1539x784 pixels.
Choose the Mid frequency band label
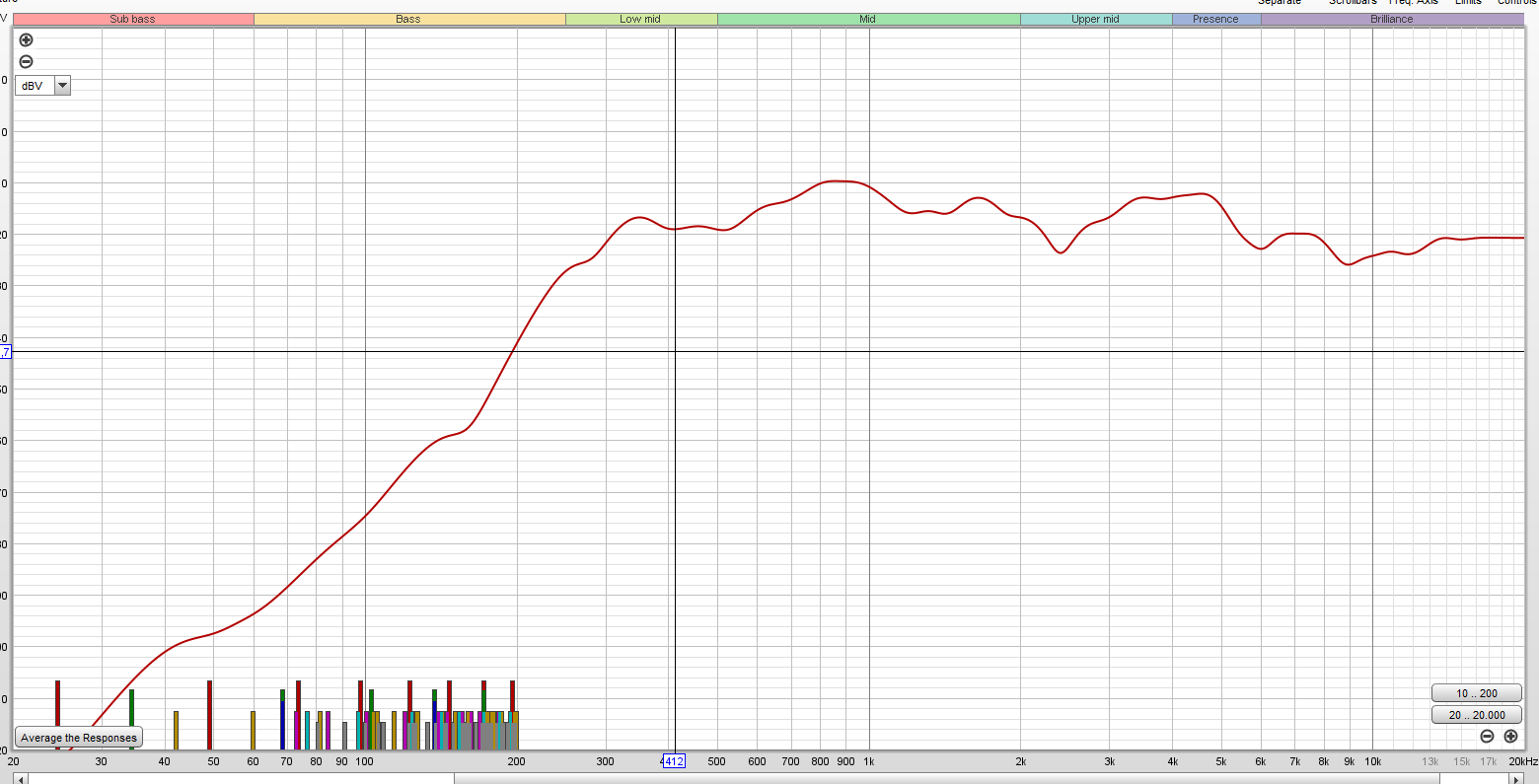click(868, 19)
